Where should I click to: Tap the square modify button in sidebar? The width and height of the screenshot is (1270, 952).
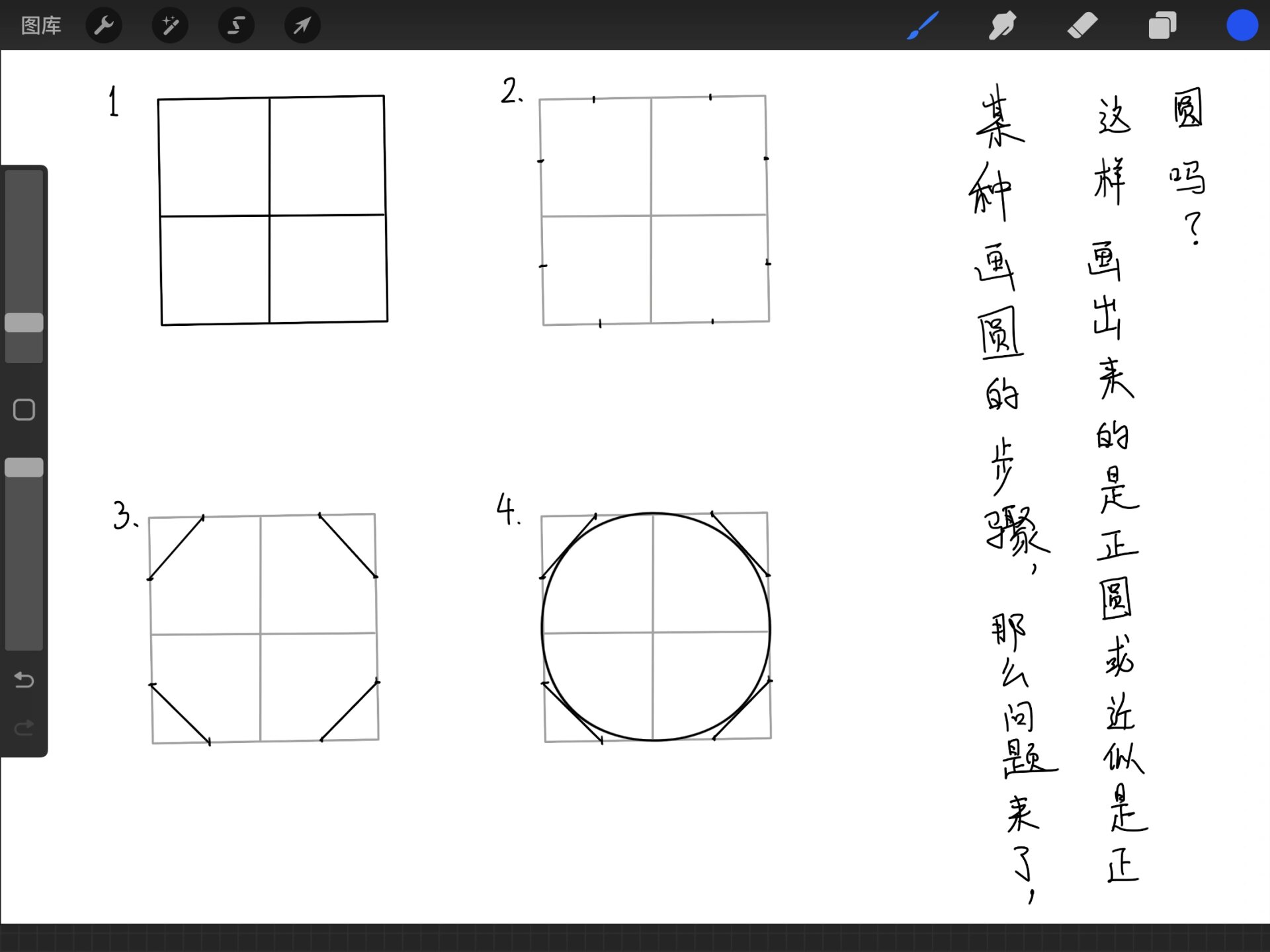24,410
